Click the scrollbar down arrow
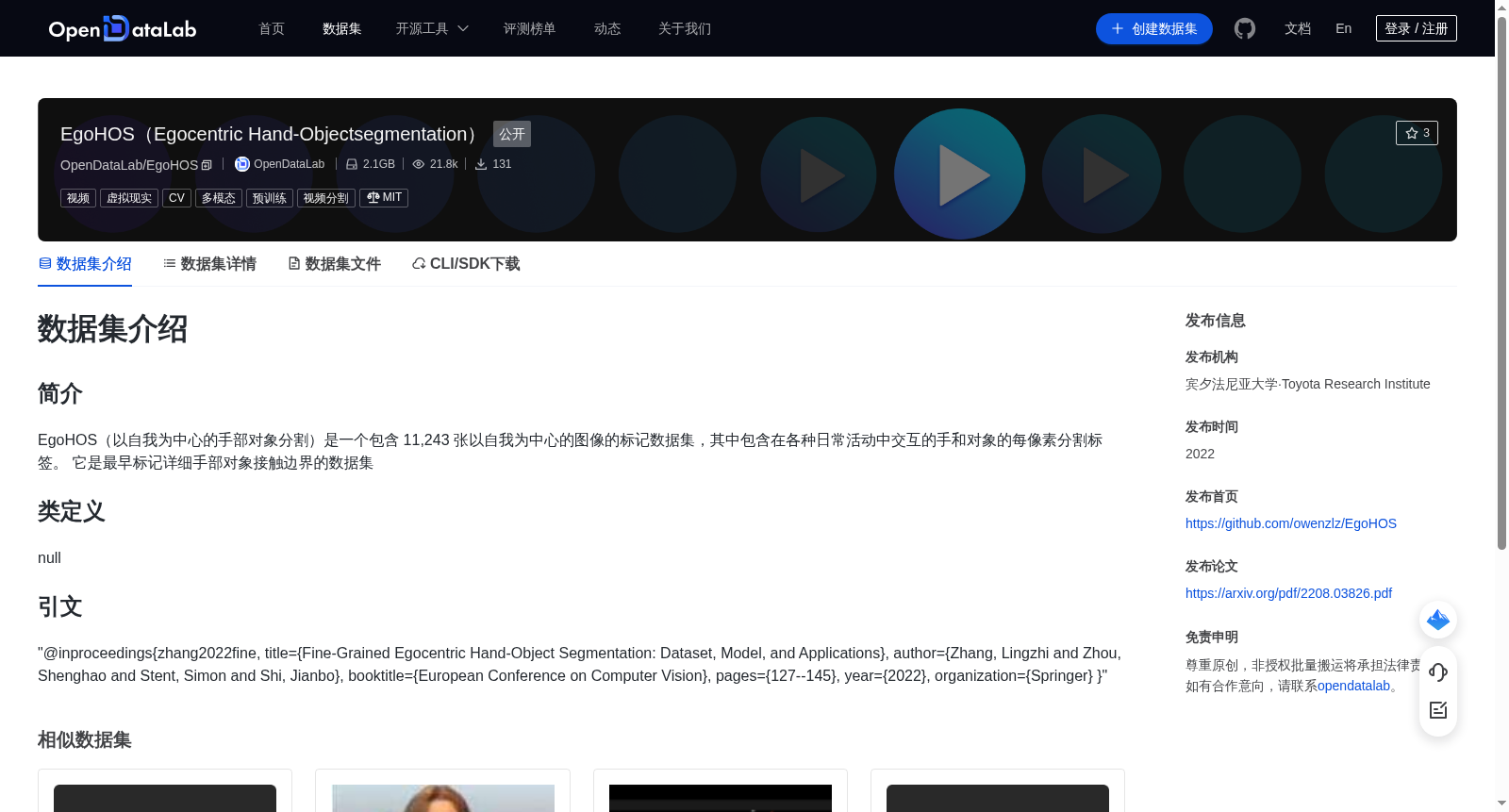The height and width of the screenshot is (812, 1509). point(1501,804)
